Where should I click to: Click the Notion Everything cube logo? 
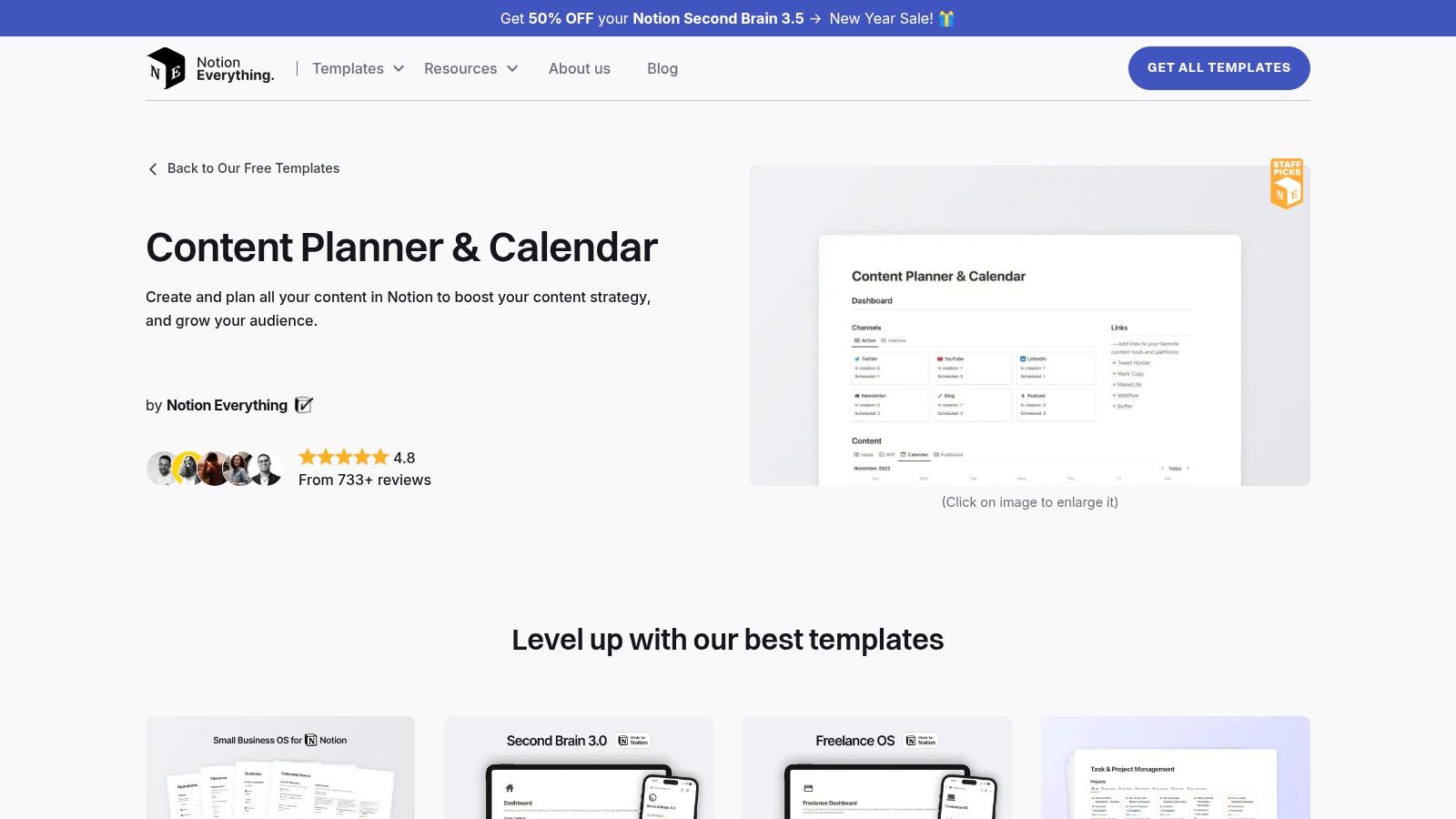point(166,68)
